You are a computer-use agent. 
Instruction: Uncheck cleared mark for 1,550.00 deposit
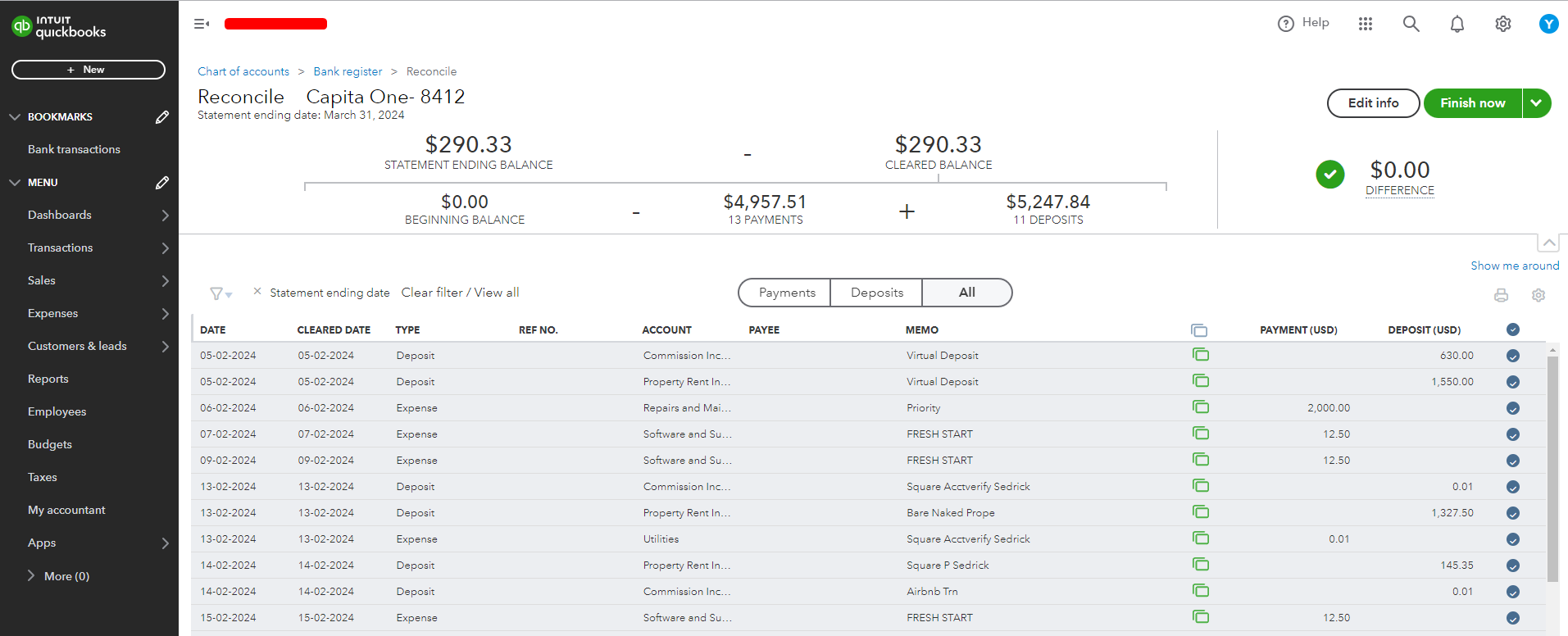[x=1513, y=382]
